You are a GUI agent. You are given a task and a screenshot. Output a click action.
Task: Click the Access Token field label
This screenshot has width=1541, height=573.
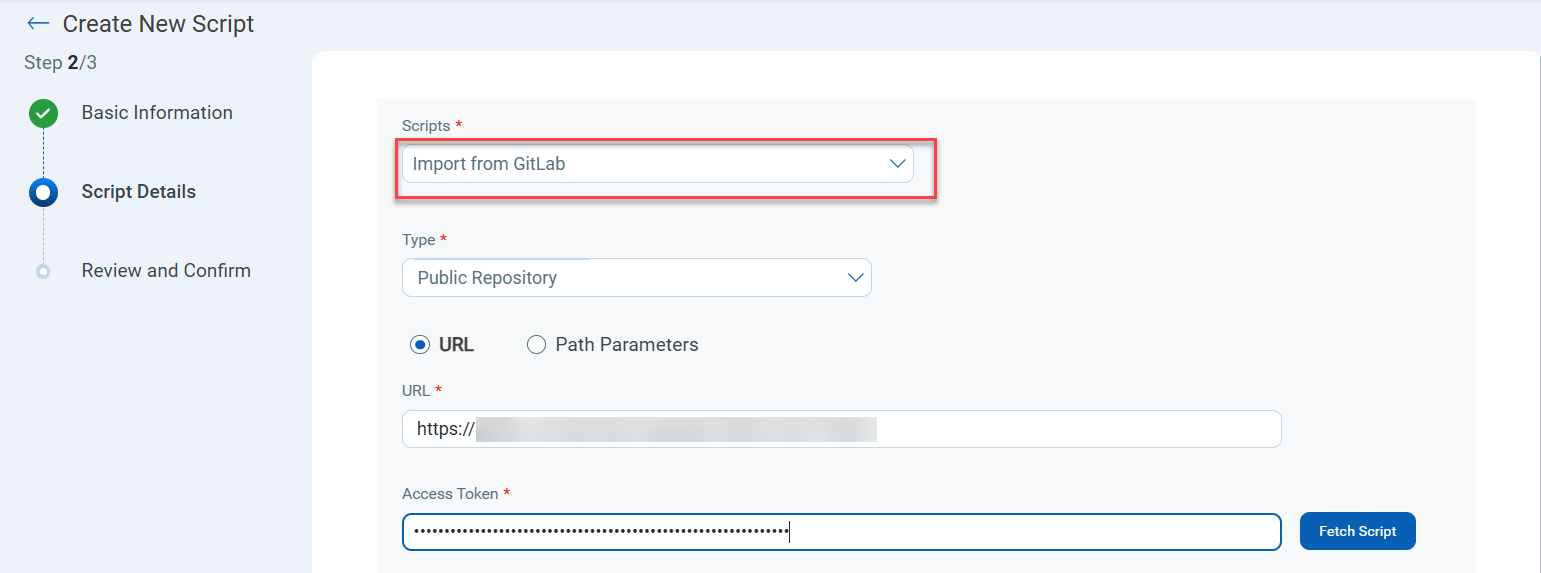449,494
